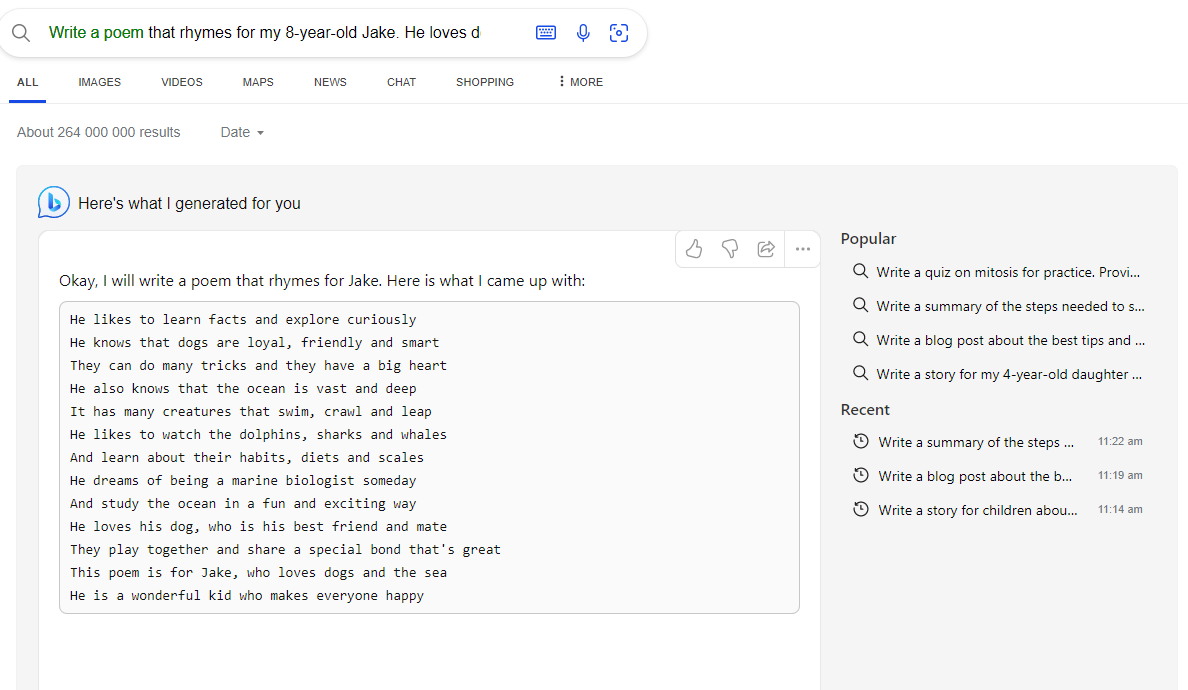Viewport: 1188px width, 690px height.
Task: Click the search magnifier icon
Action: [21, 33]
